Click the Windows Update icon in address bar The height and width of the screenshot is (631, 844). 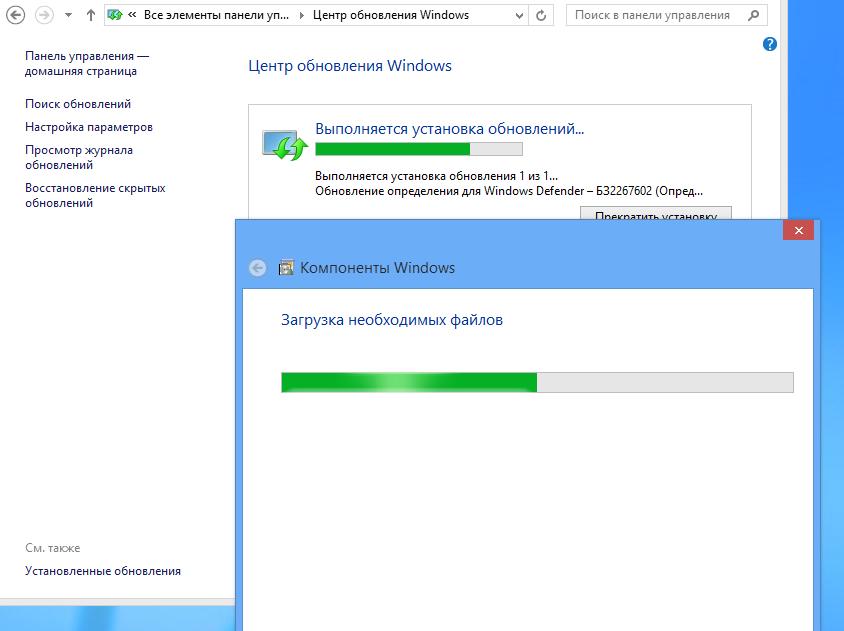115,15
